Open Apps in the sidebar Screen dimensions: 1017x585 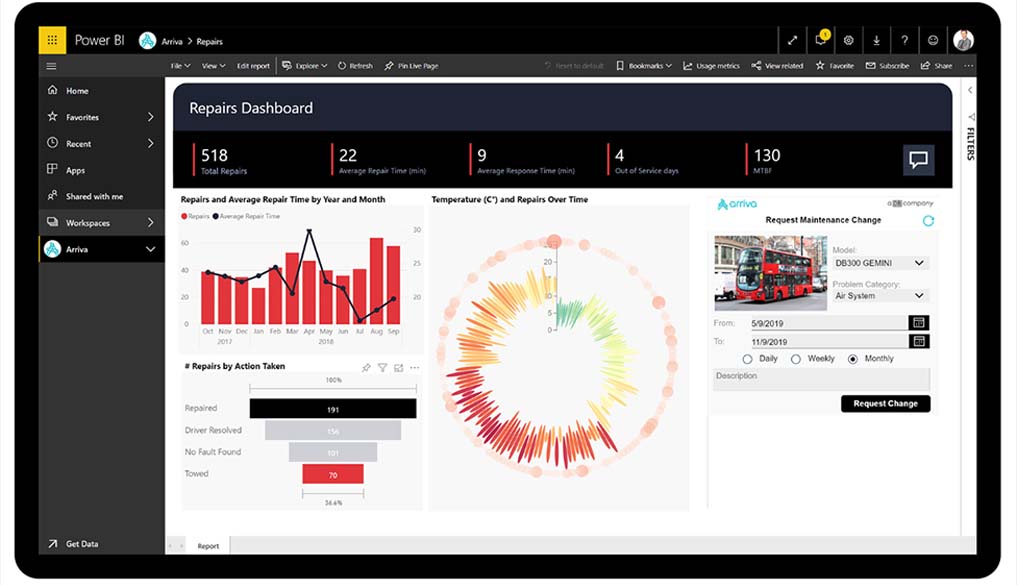101,170
